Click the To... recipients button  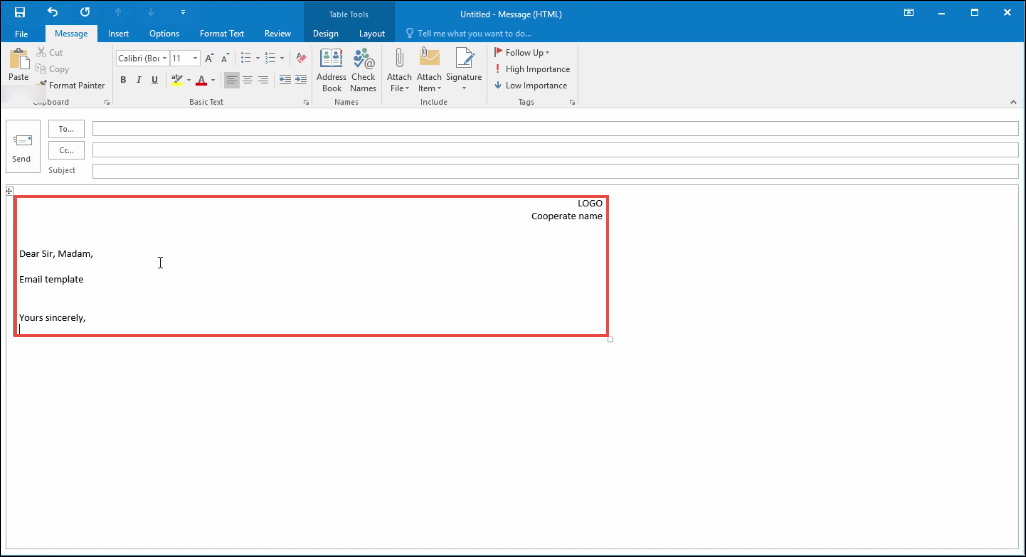click(66, 129)
